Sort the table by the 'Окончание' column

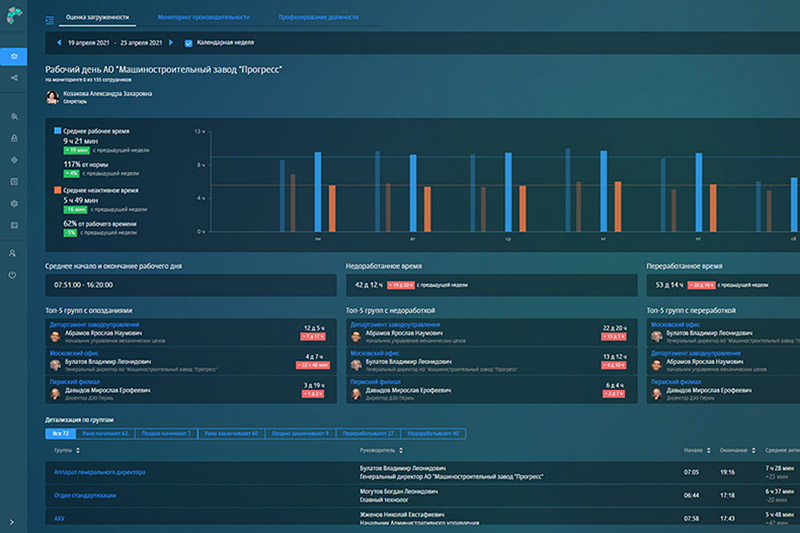[x=737, y=450]
